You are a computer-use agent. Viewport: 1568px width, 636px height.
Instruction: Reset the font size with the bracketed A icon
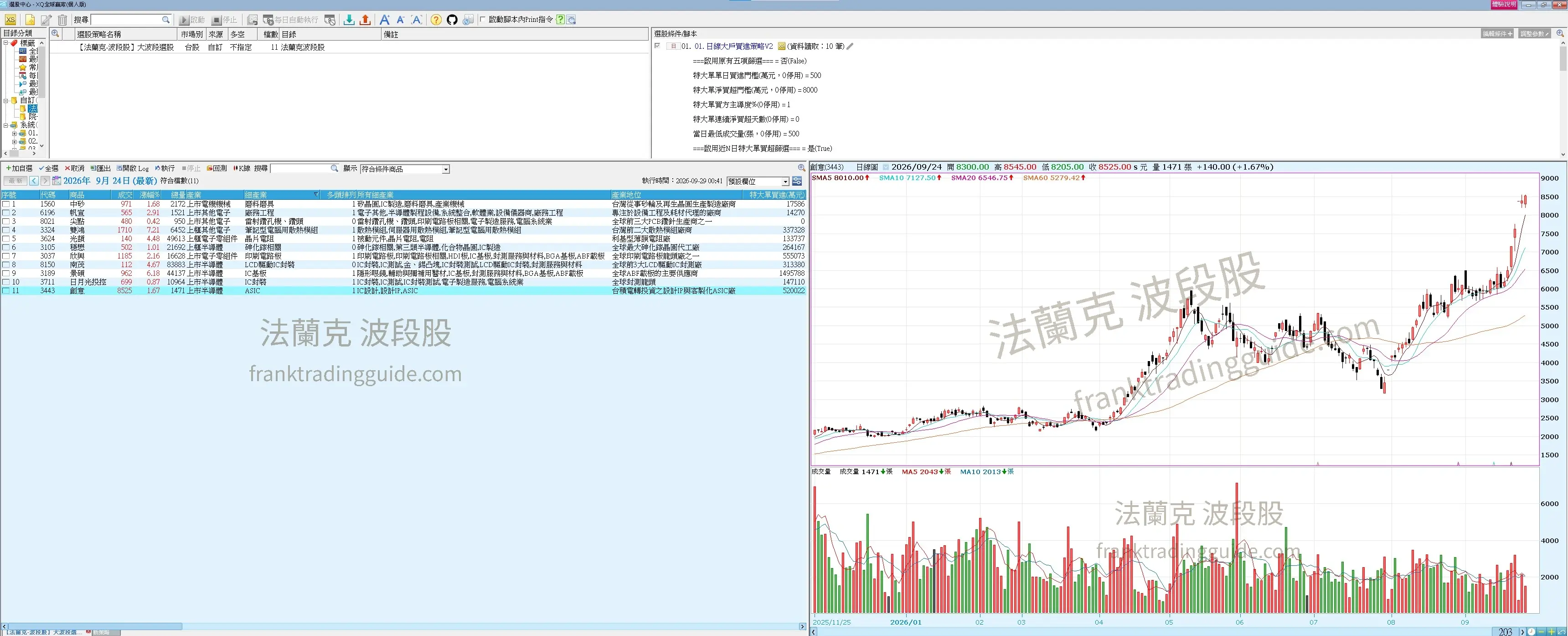click(x=417, y=20)
